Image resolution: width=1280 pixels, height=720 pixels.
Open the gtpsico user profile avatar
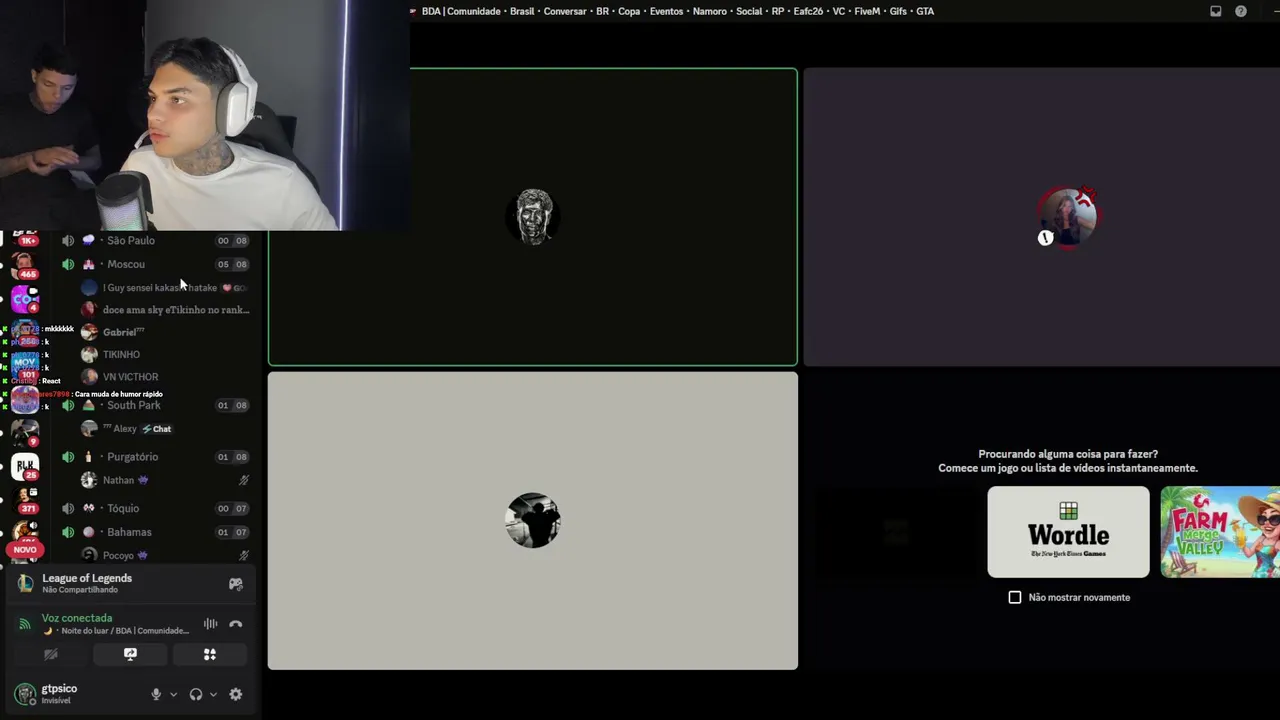[x=25, y=693]
